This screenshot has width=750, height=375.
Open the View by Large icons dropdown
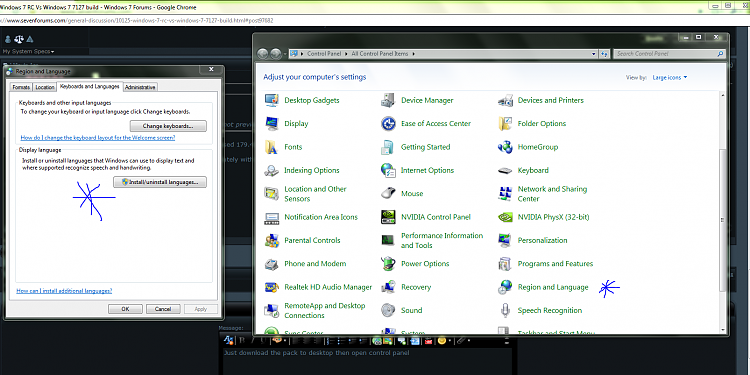click(670, 77)
